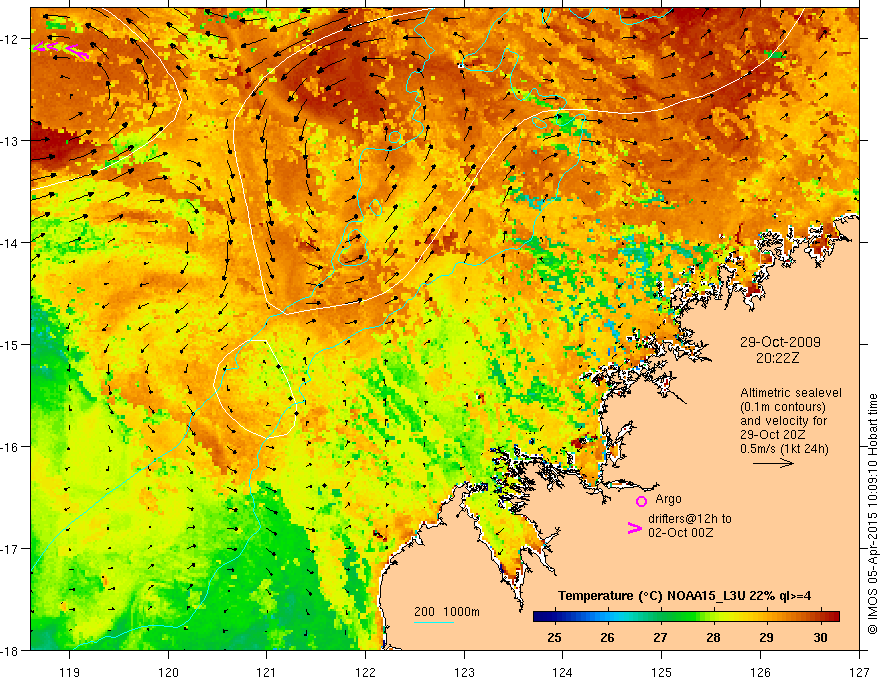Click the 126 longitude axis label

pyautogui.click(x=760, y=672)
